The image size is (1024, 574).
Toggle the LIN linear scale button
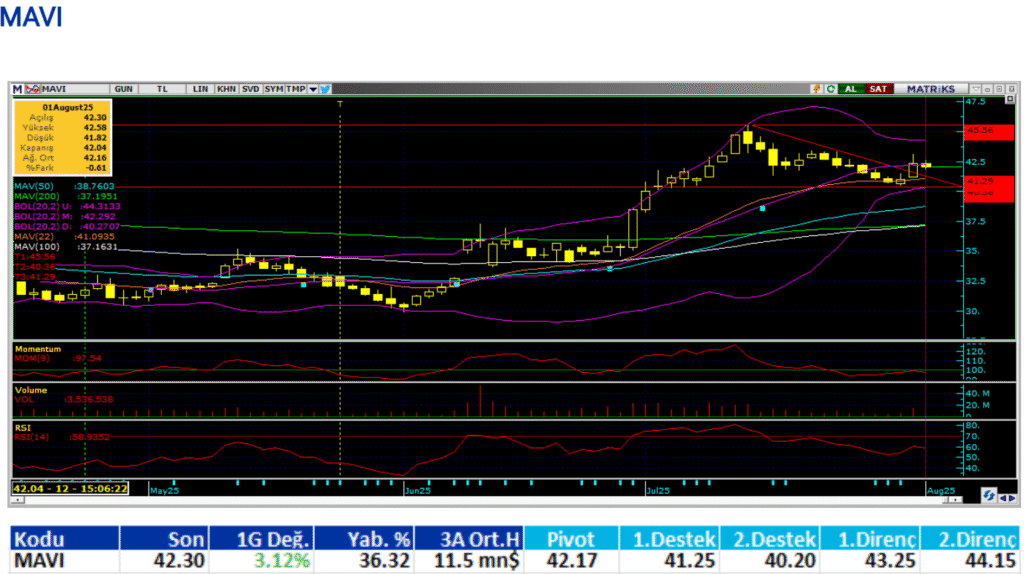point(200,89)
